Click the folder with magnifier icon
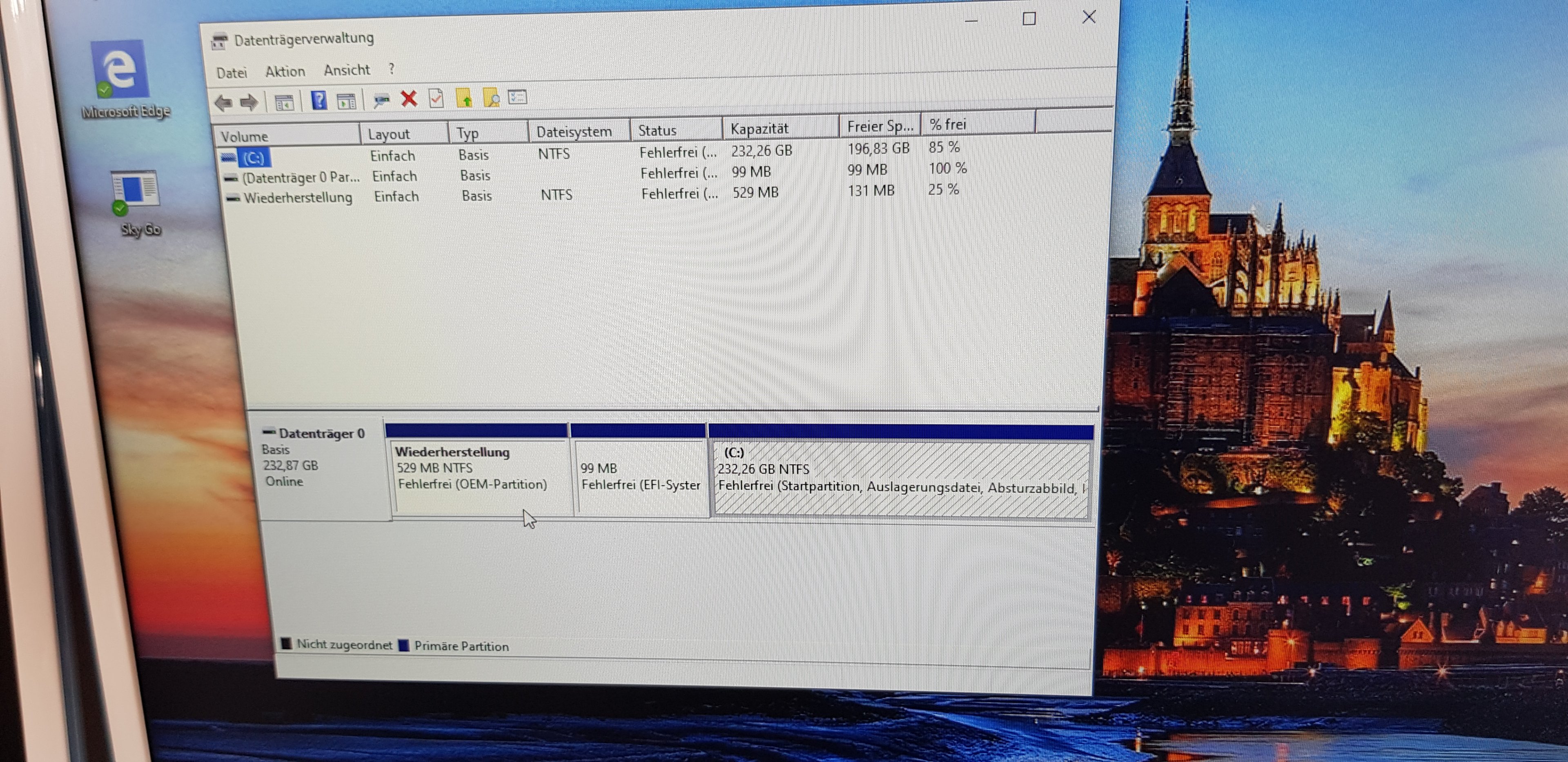Image resolution: width=1568 pixels, height=762 pixels. click(x=491, y=98)
